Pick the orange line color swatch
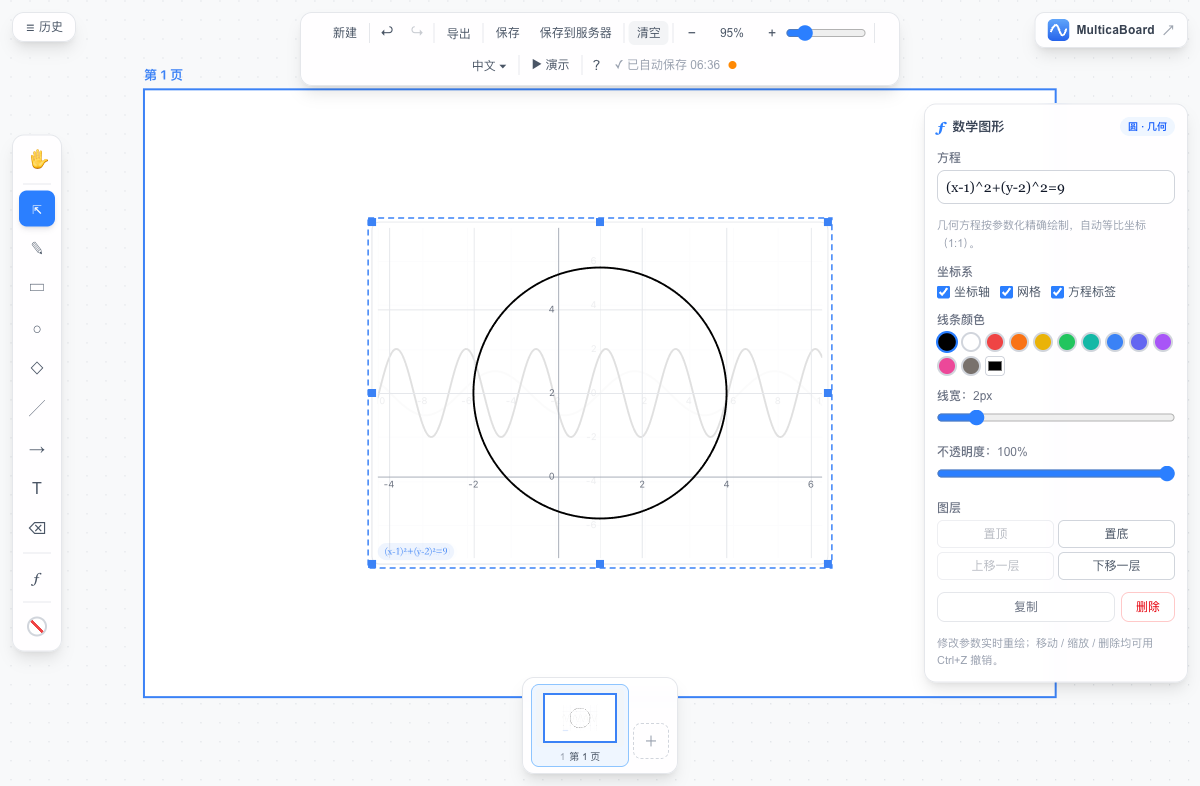Screen dimensions: 1200x786 pos(1019,342)
